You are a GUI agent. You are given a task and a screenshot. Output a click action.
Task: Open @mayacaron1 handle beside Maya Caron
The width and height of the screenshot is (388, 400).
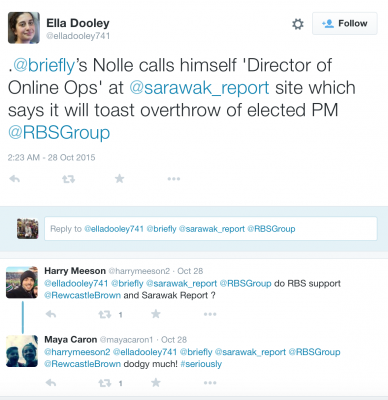point(126,340)
